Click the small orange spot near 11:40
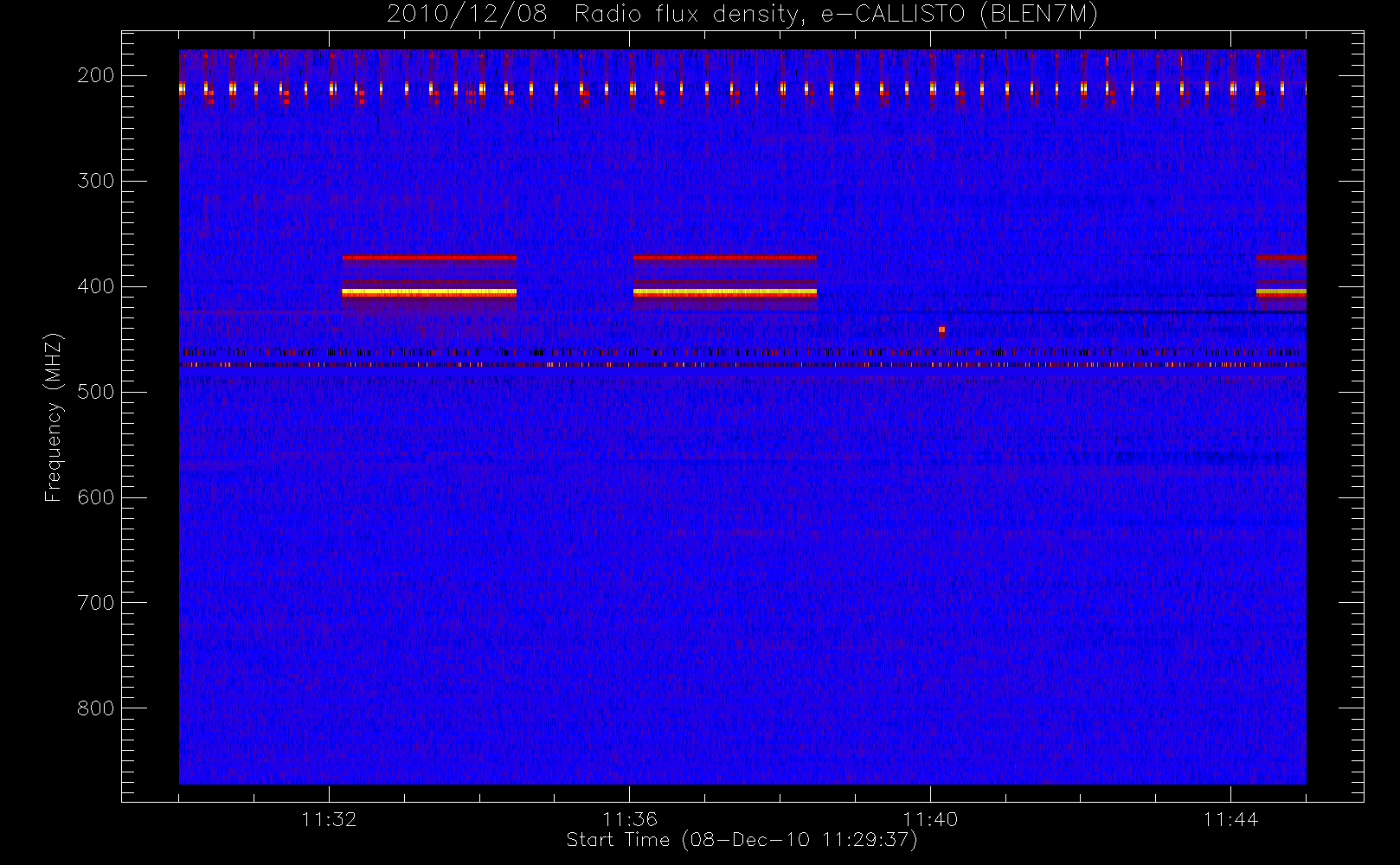 tap(941, 330)
